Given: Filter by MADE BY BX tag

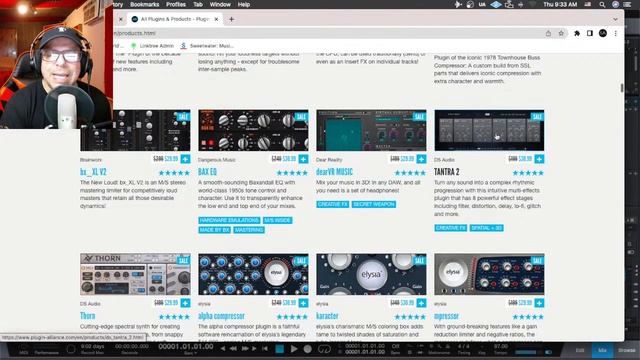Looking at the screenshot, I should (215, 230).
